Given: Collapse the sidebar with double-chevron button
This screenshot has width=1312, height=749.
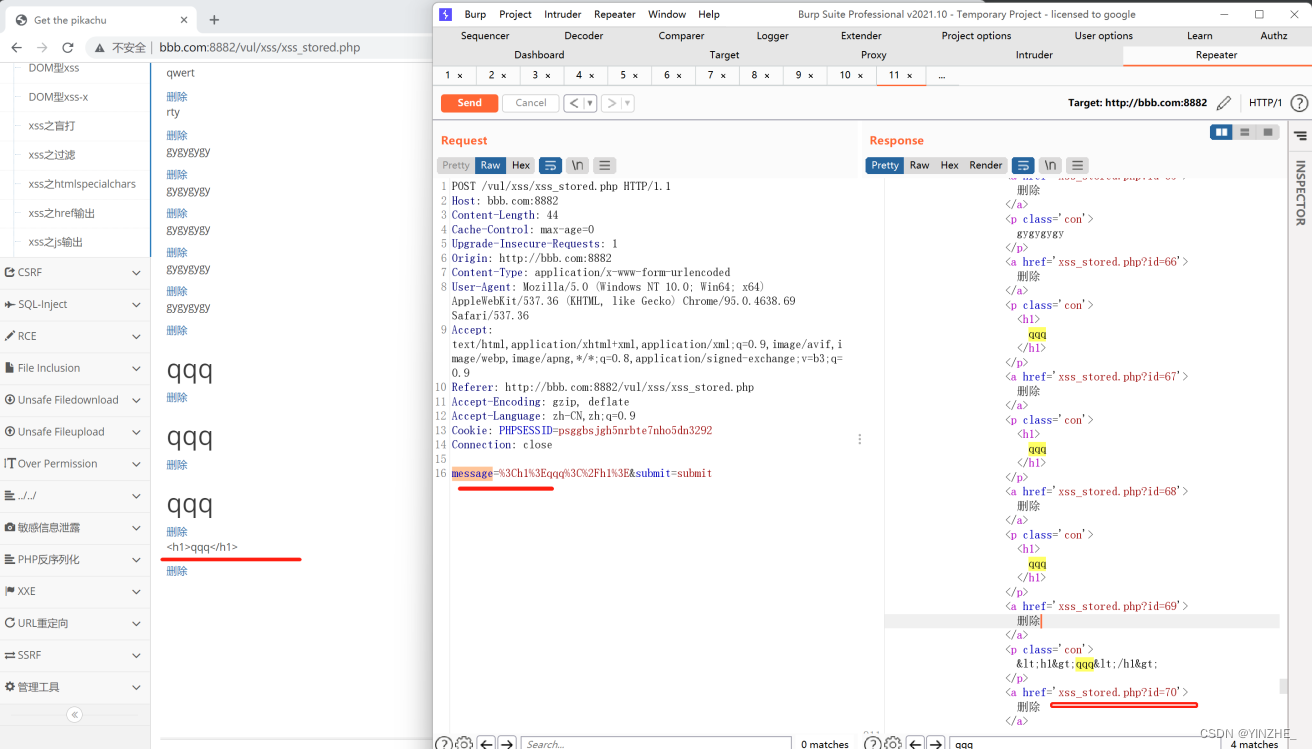Looking at the screenshot, I should pos(74,714).
